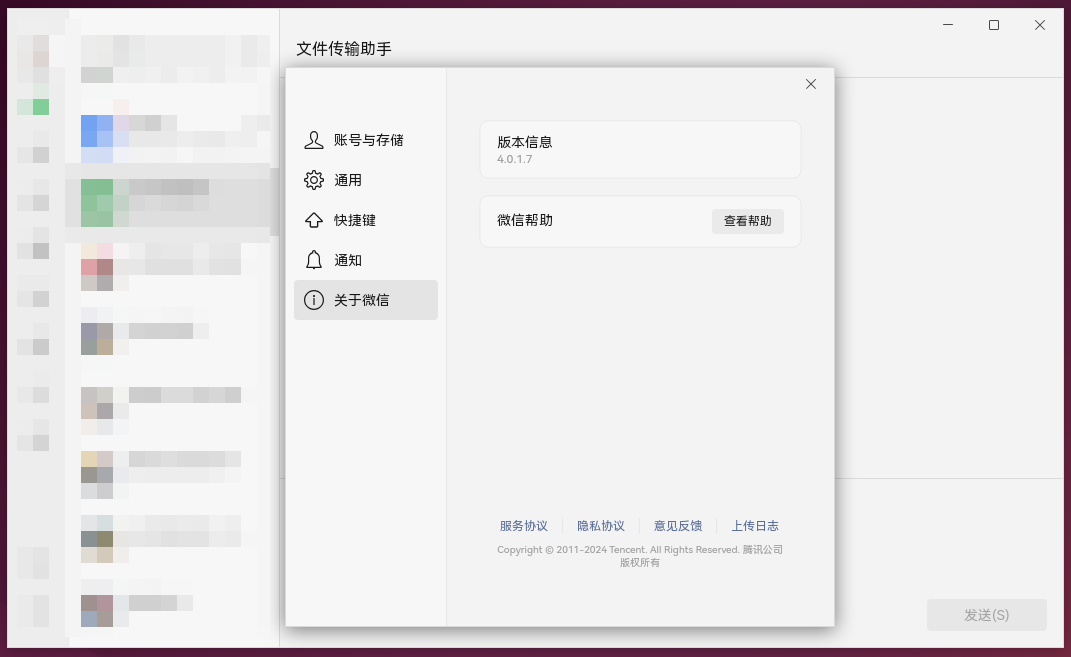The height and width of the screenshot is (657, 1071).
Task: Maximize the WeChat main window
Action: click(x=994, y=25)
